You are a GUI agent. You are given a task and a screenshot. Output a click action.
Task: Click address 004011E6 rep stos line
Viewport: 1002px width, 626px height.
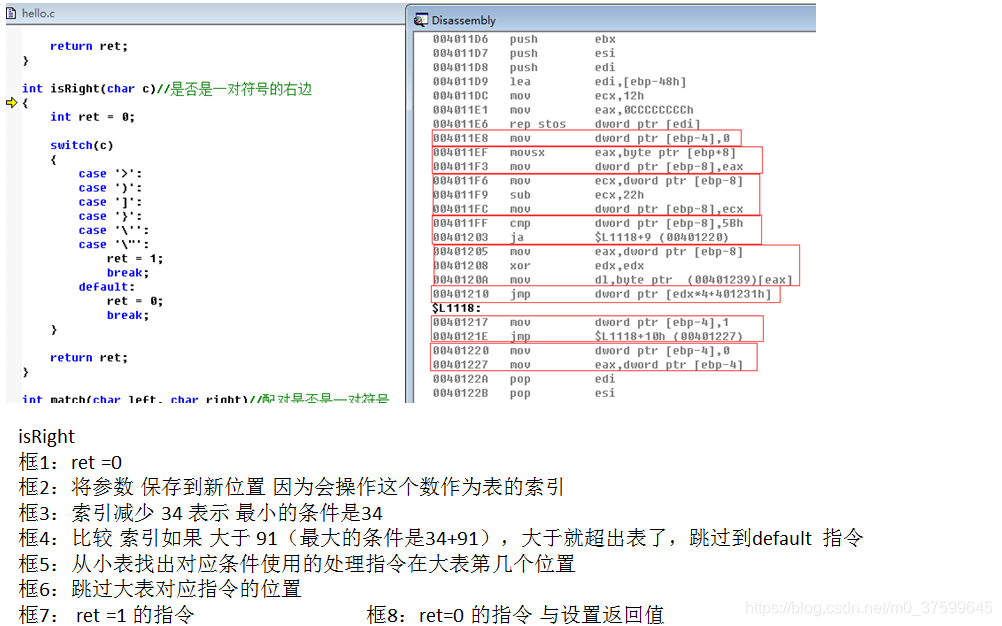pyautogui.click(x=566, y=124)
